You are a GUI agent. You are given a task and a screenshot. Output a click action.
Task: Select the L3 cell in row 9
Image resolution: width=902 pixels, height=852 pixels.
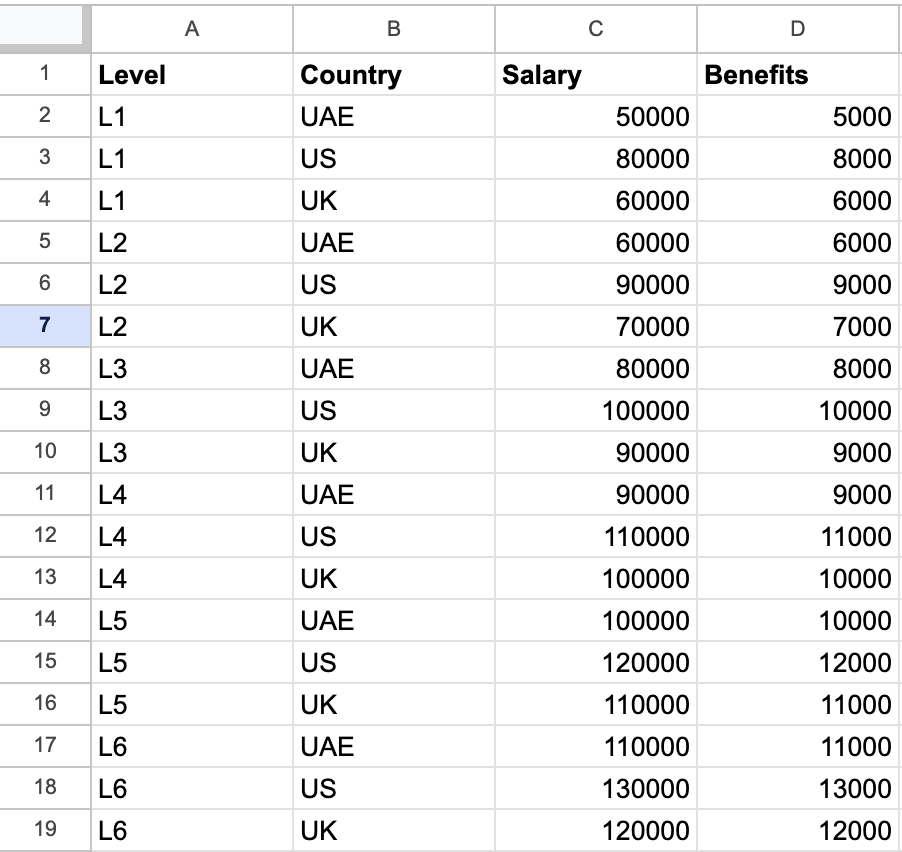coord(192,411)
